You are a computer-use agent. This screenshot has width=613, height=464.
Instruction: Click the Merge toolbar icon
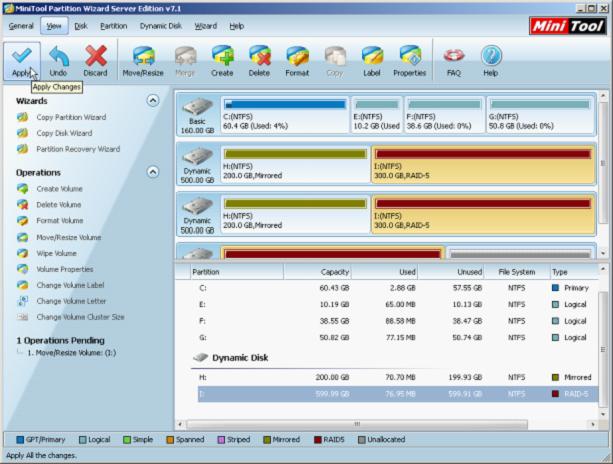tap(185, 61)
